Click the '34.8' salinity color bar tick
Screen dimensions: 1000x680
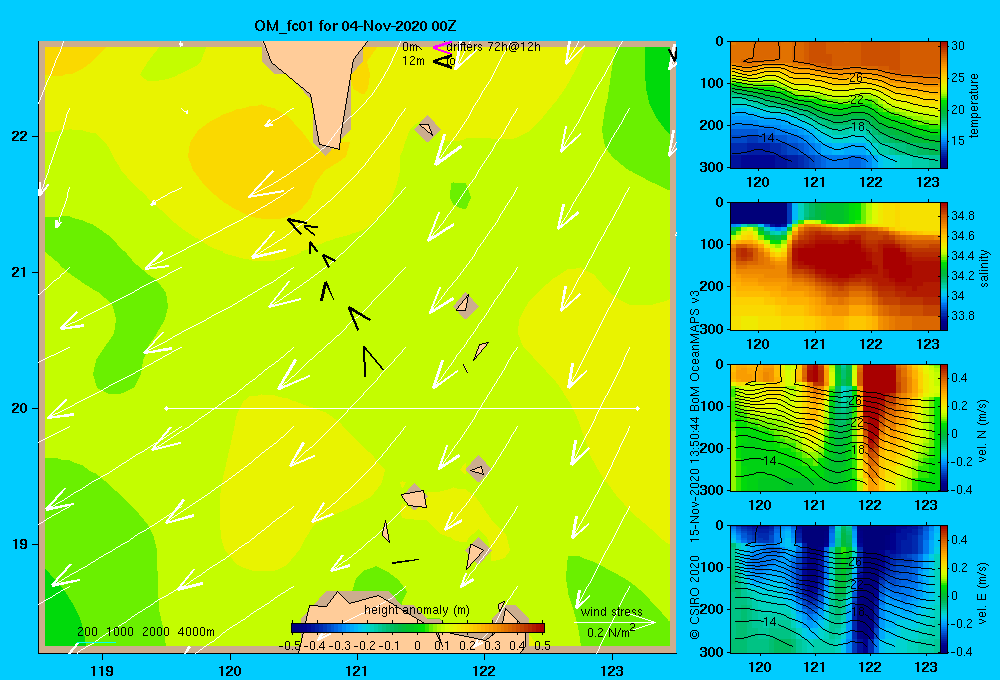click(962, 216)
